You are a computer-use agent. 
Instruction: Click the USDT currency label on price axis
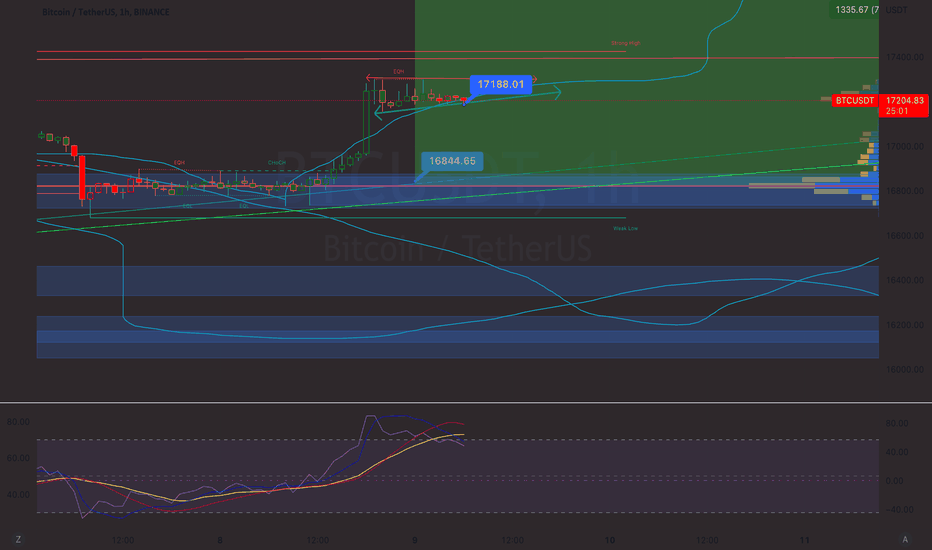coord(896,10)
